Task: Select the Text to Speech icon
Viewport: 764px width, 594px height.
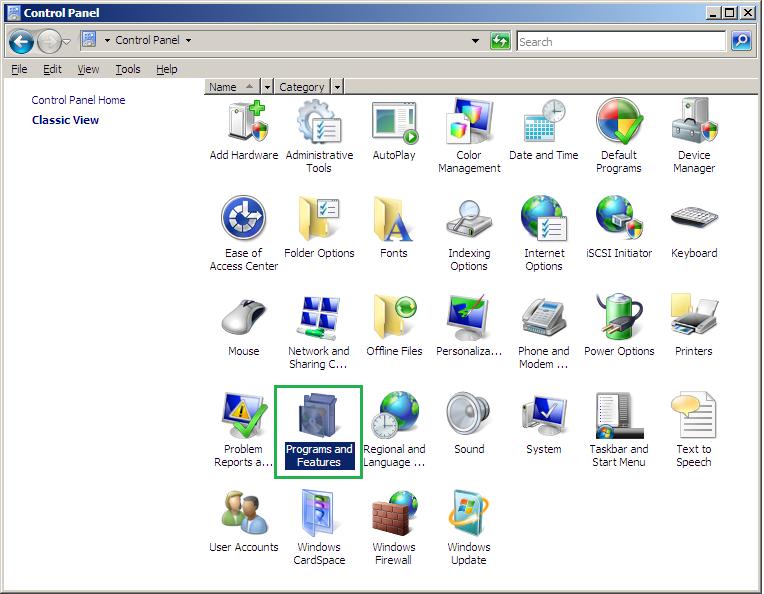Action: 694,417
